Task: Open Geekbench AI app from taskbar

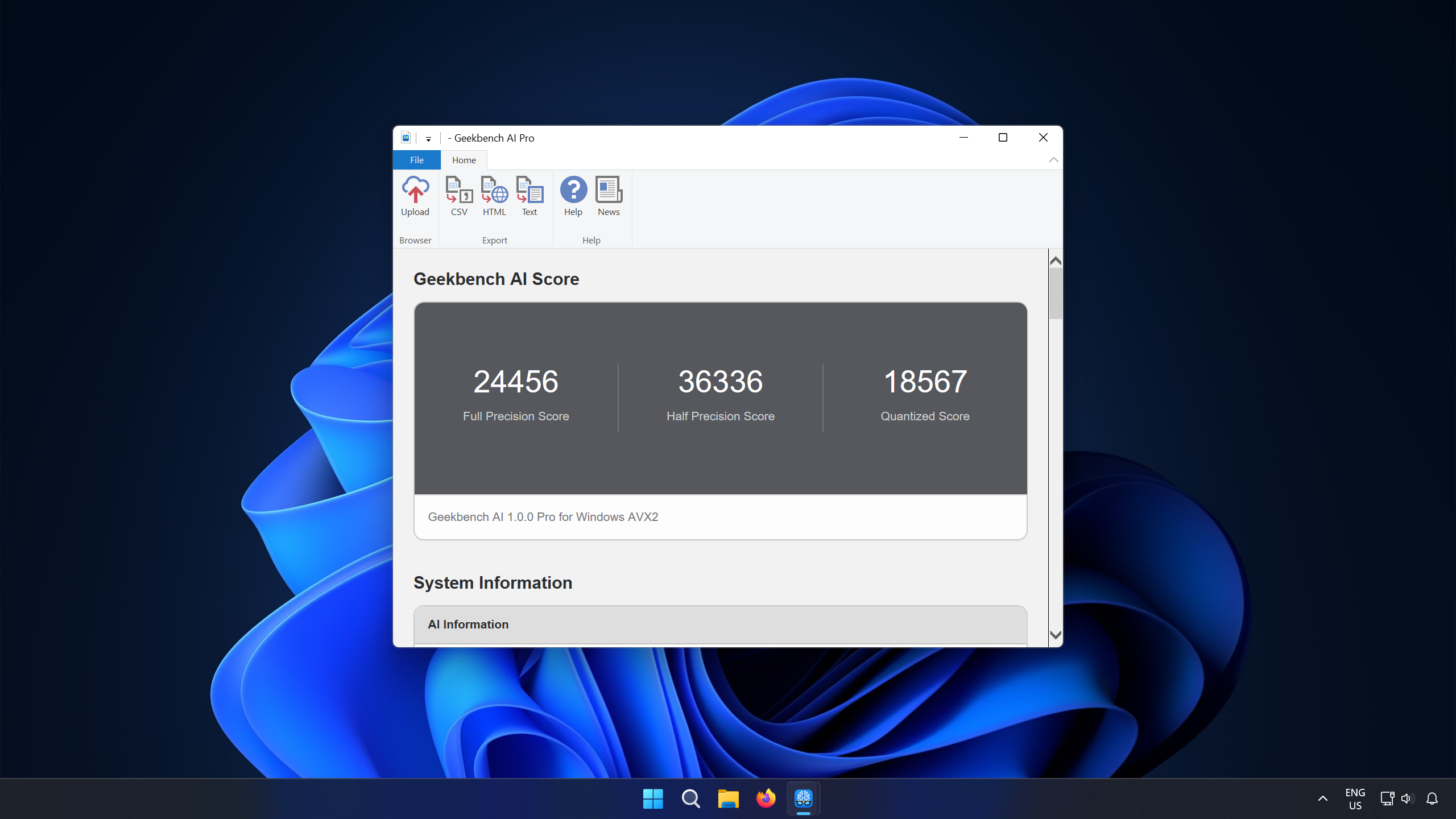Action: [804, 797]
